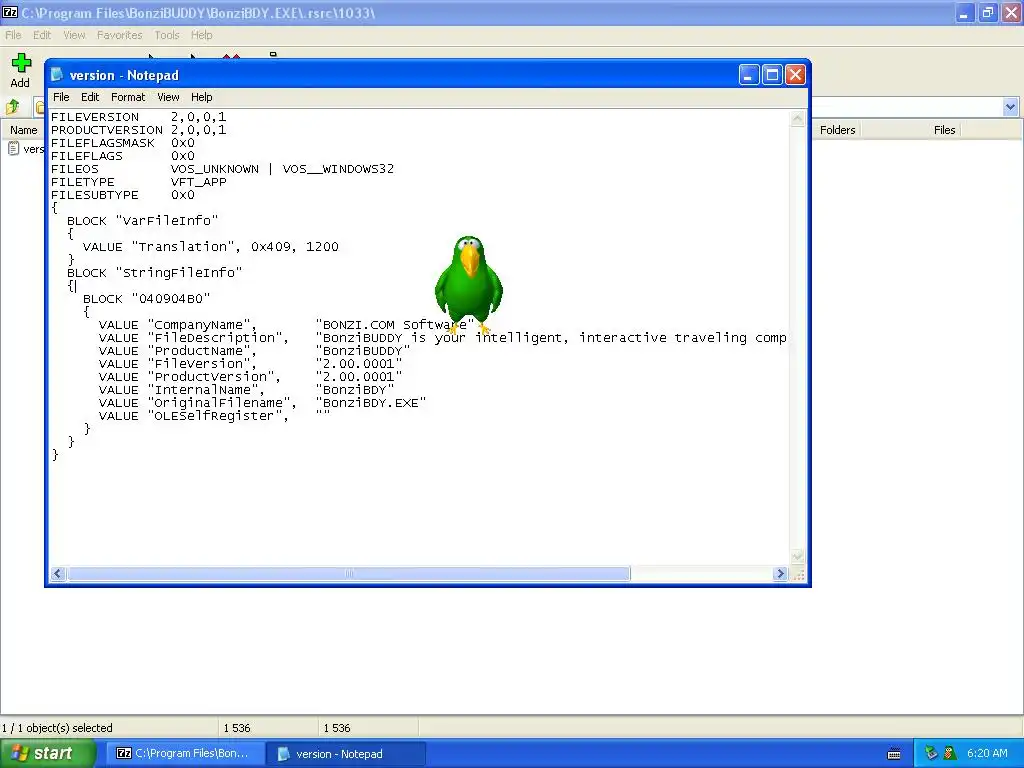Open 7-Zip File menu
Image resolution: width=1024 pixels, height=768 pixels.
13,35
